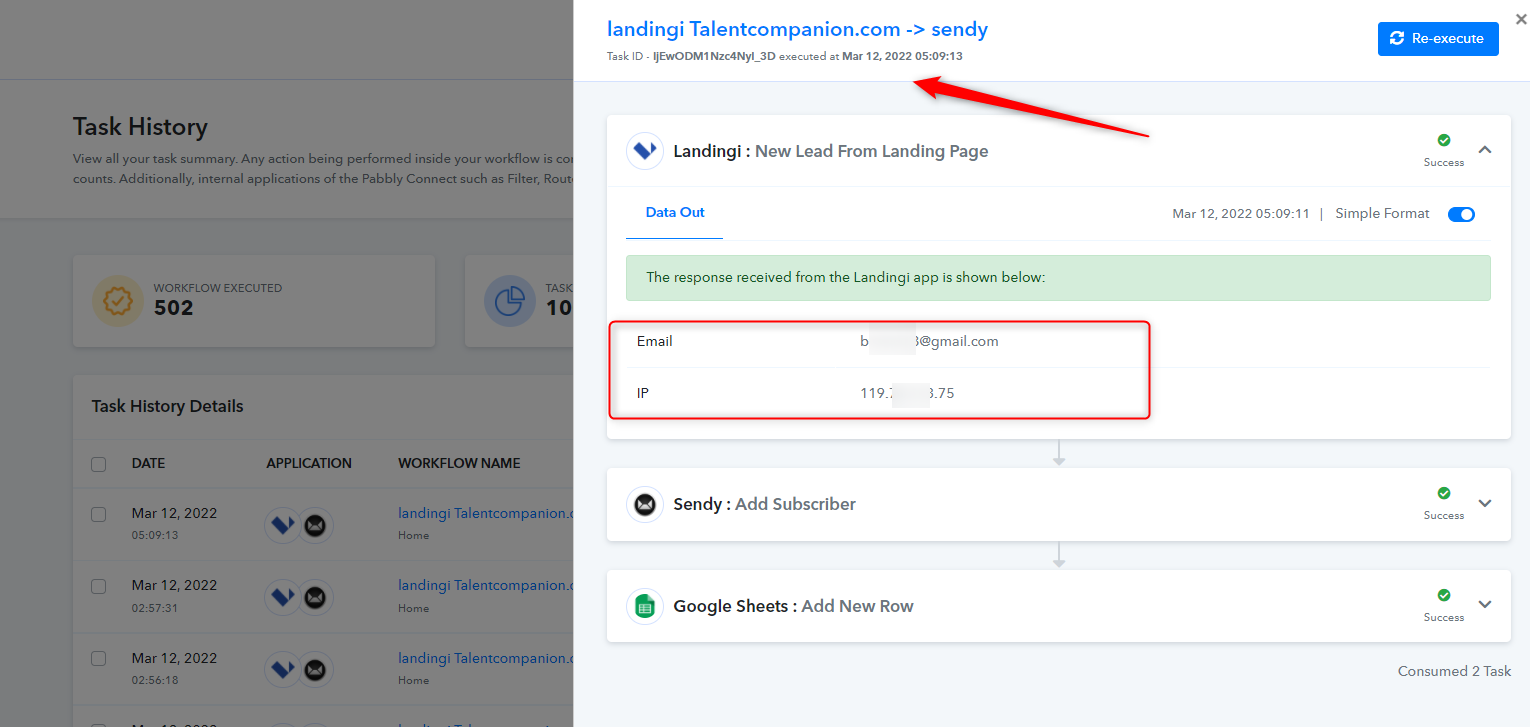Image resolution: width=1530 pixels, height=727 pixels.
Task: Click the APPLICATION column header
Action: [309, 463]
